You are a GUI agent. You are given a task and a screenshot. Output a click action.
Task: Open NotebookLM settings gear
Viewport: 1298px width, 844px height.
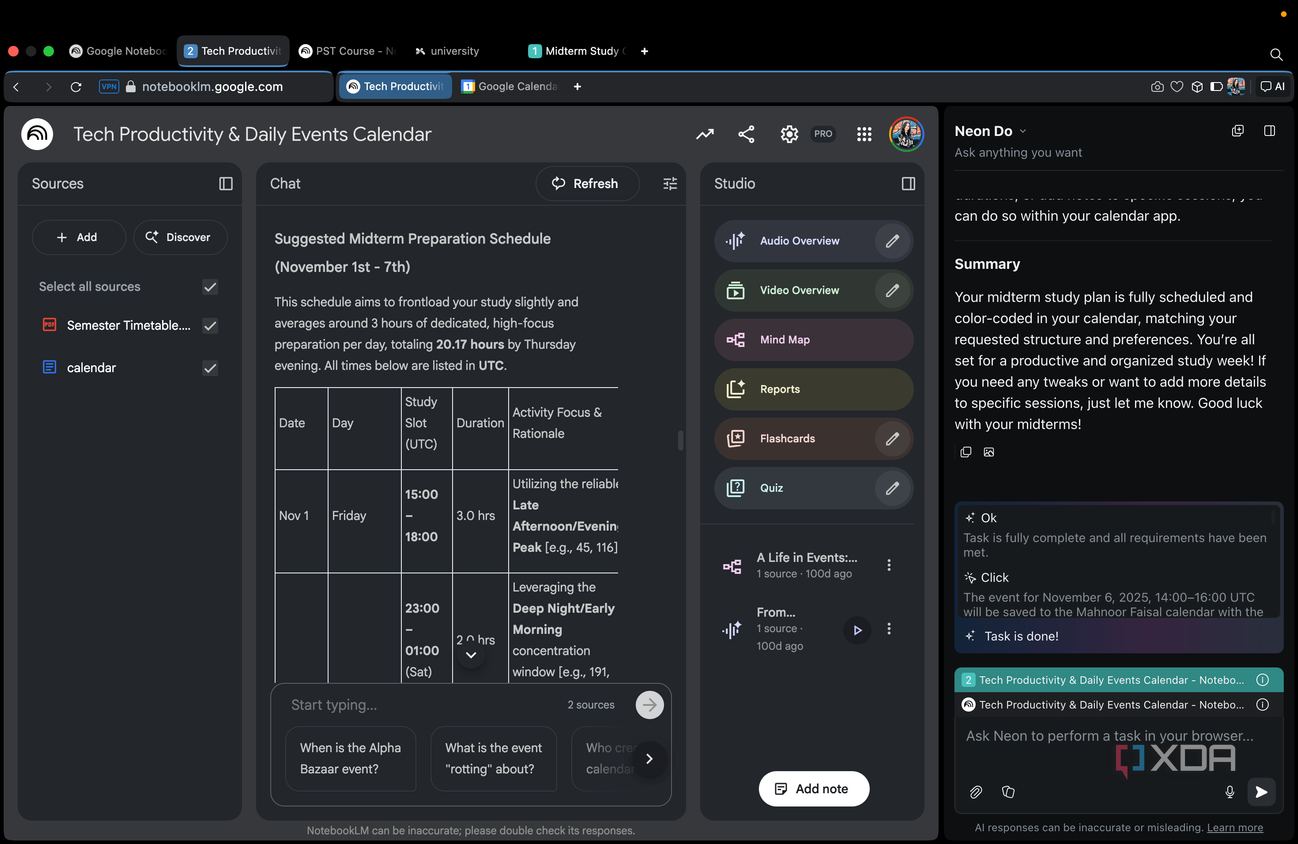click(789, 134)
